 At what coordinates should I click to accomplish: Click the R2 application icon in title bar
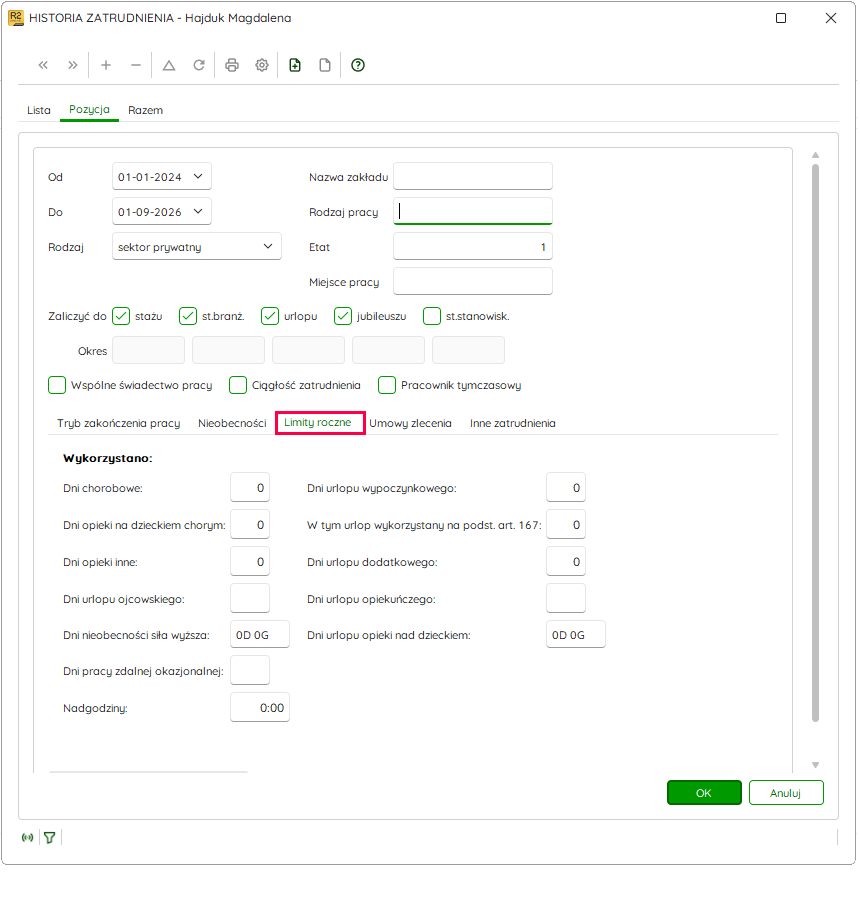(16, 18)
